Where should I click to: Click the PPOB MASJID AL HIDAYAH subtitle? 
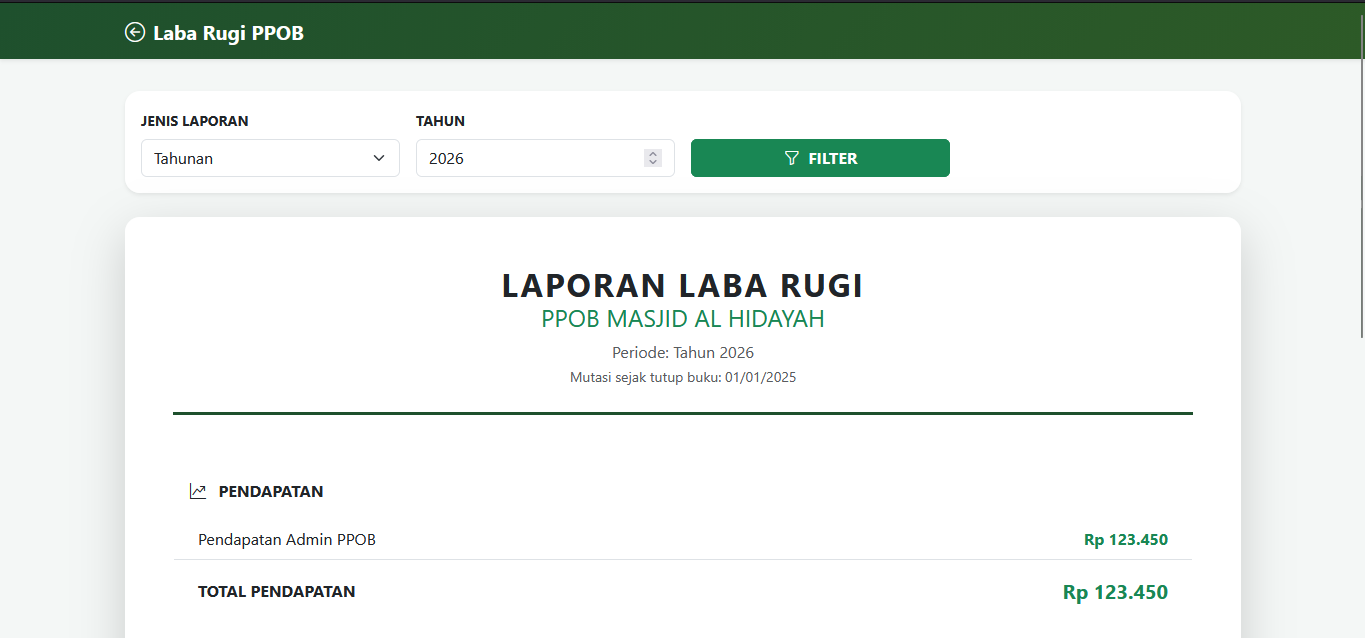point(683,319)
